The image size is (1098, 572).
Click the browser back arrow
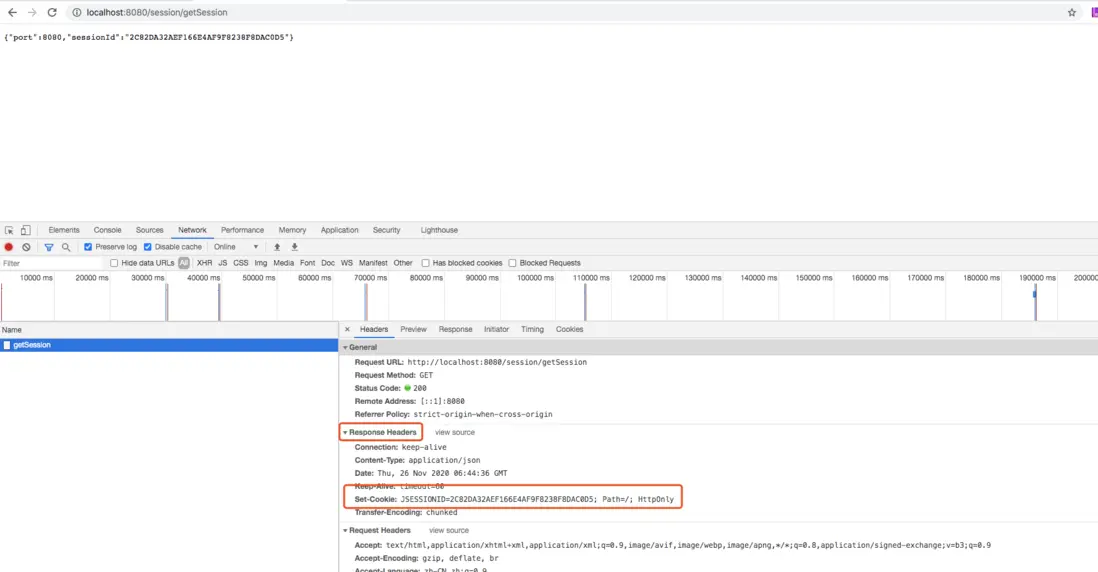pyautogui.click(x=12, y=13)
